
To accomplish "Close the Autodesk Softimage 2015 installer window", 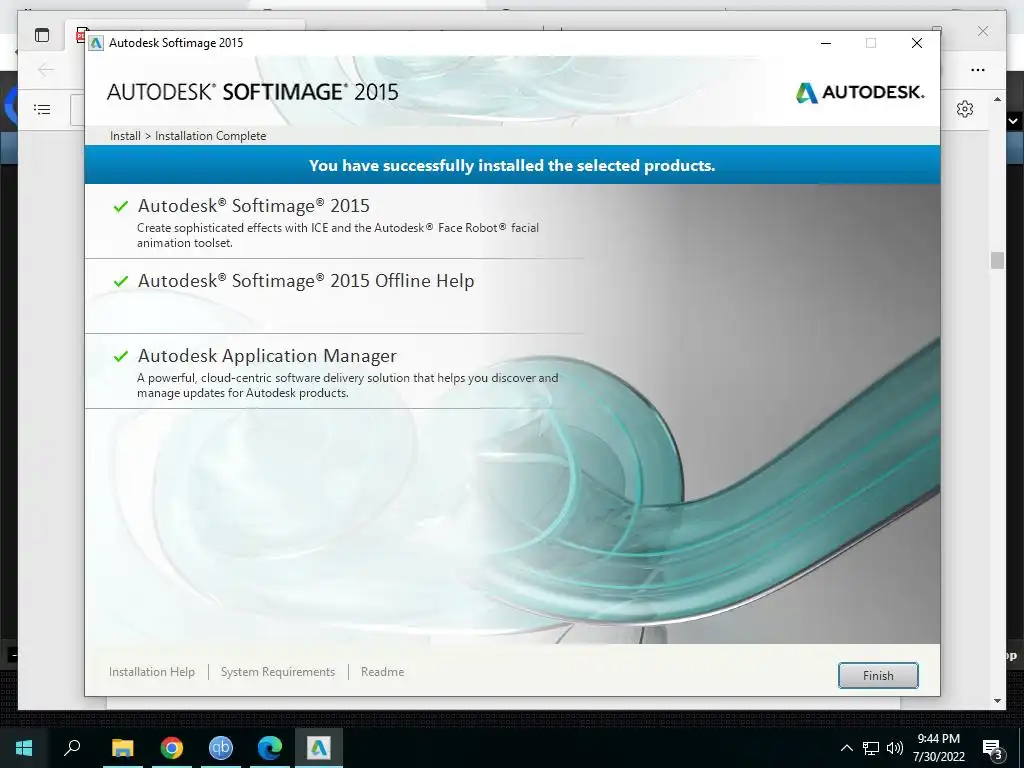I will (x=917, y=43).
